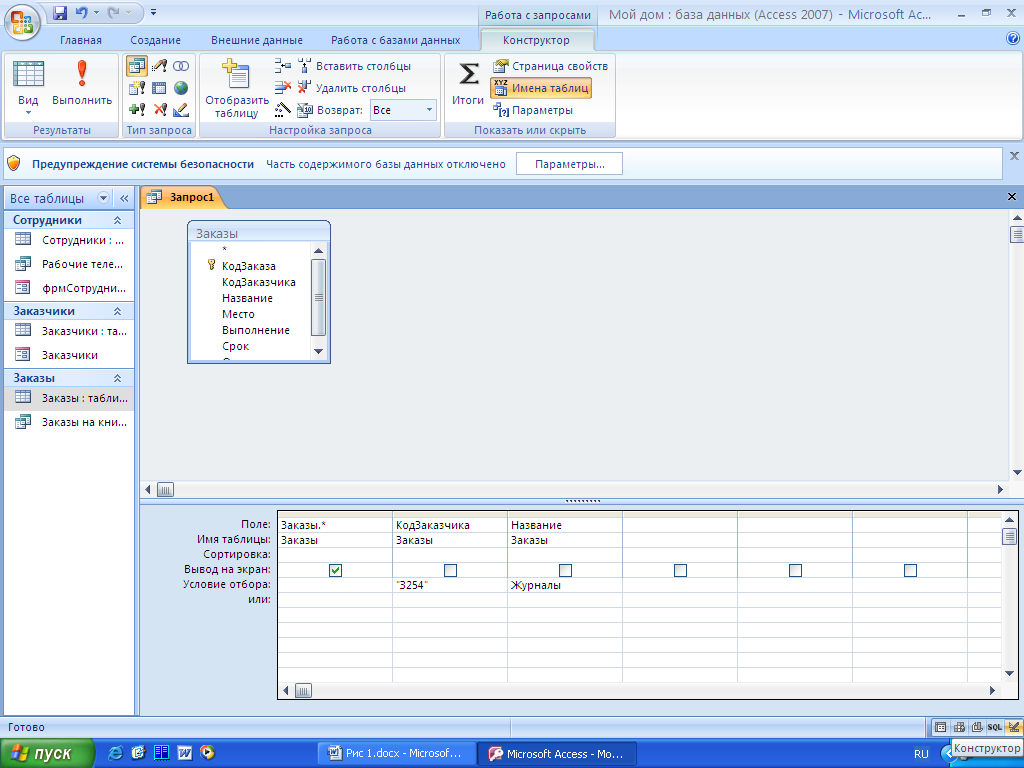Screen dimensions: 1024x768
Task: Choose the Union query type icon
Action: (x=181, y=66)
